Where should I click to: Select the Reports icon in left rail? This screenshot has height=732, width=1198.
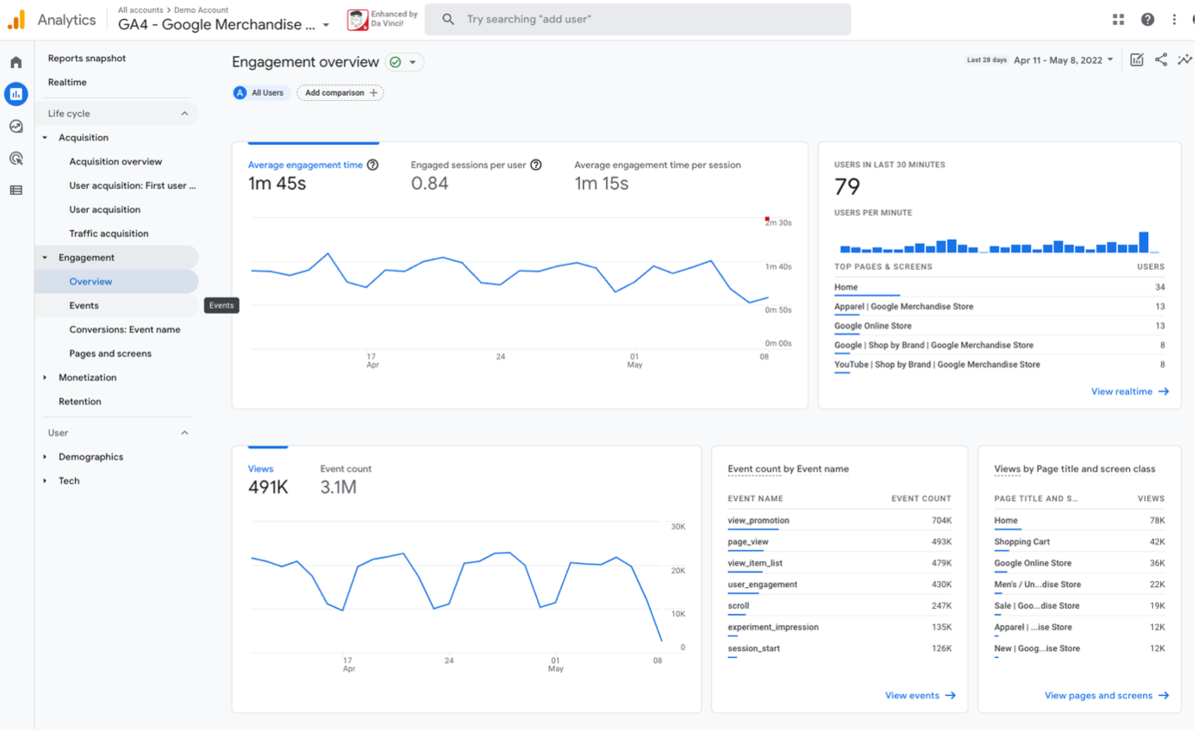pyautogui.click(x=16, y=94)
